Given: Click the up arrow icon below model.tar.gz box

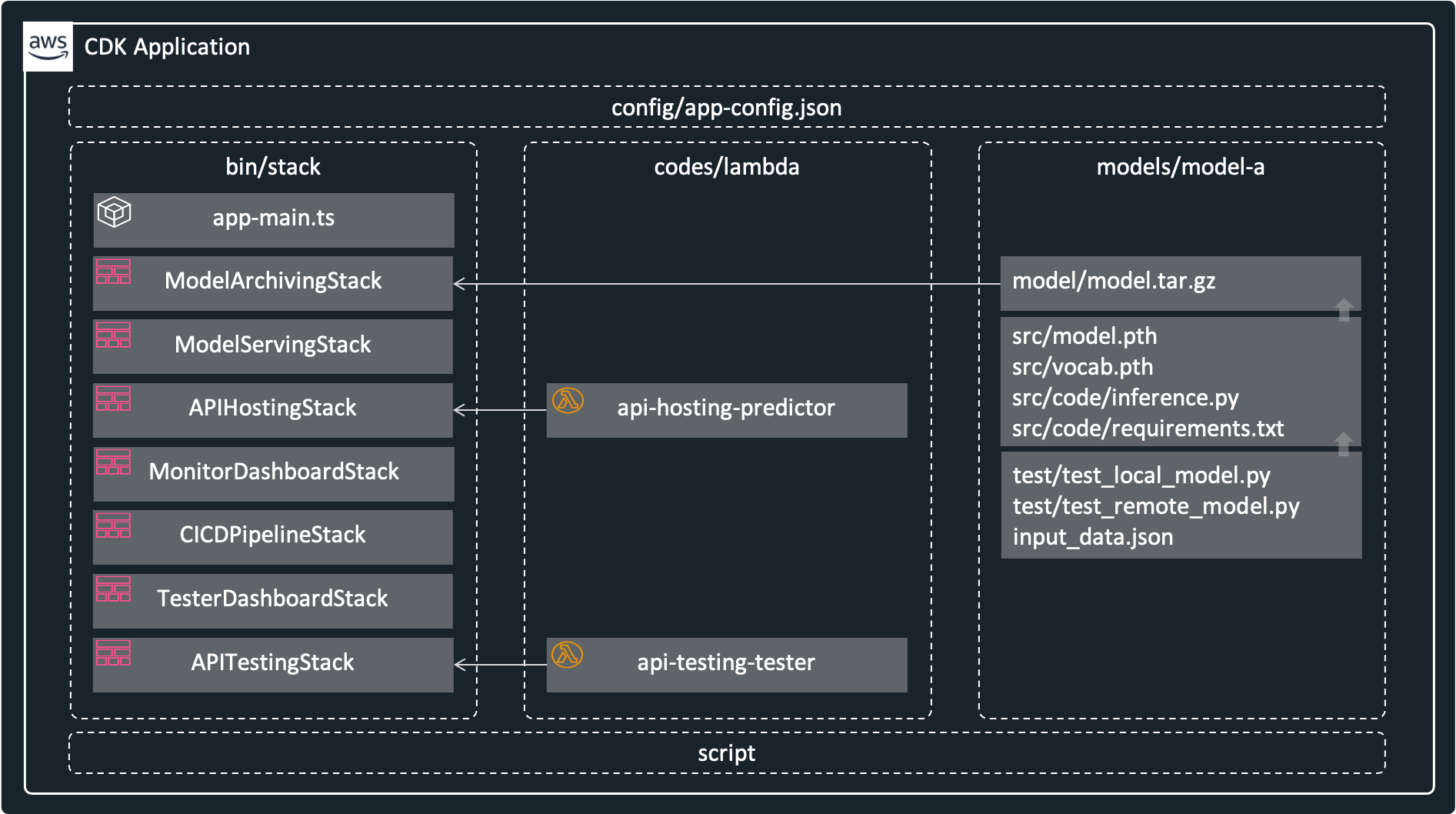Looking at the screenshot, I should [1344, 309].
